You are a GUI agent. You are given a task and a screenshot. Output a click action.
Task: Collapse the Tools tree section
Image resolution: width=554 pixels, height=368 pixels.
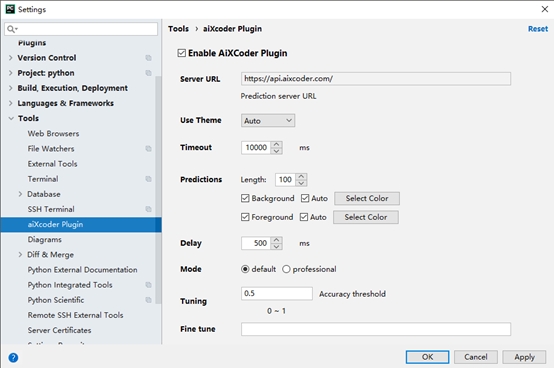[x=11, y=118]
